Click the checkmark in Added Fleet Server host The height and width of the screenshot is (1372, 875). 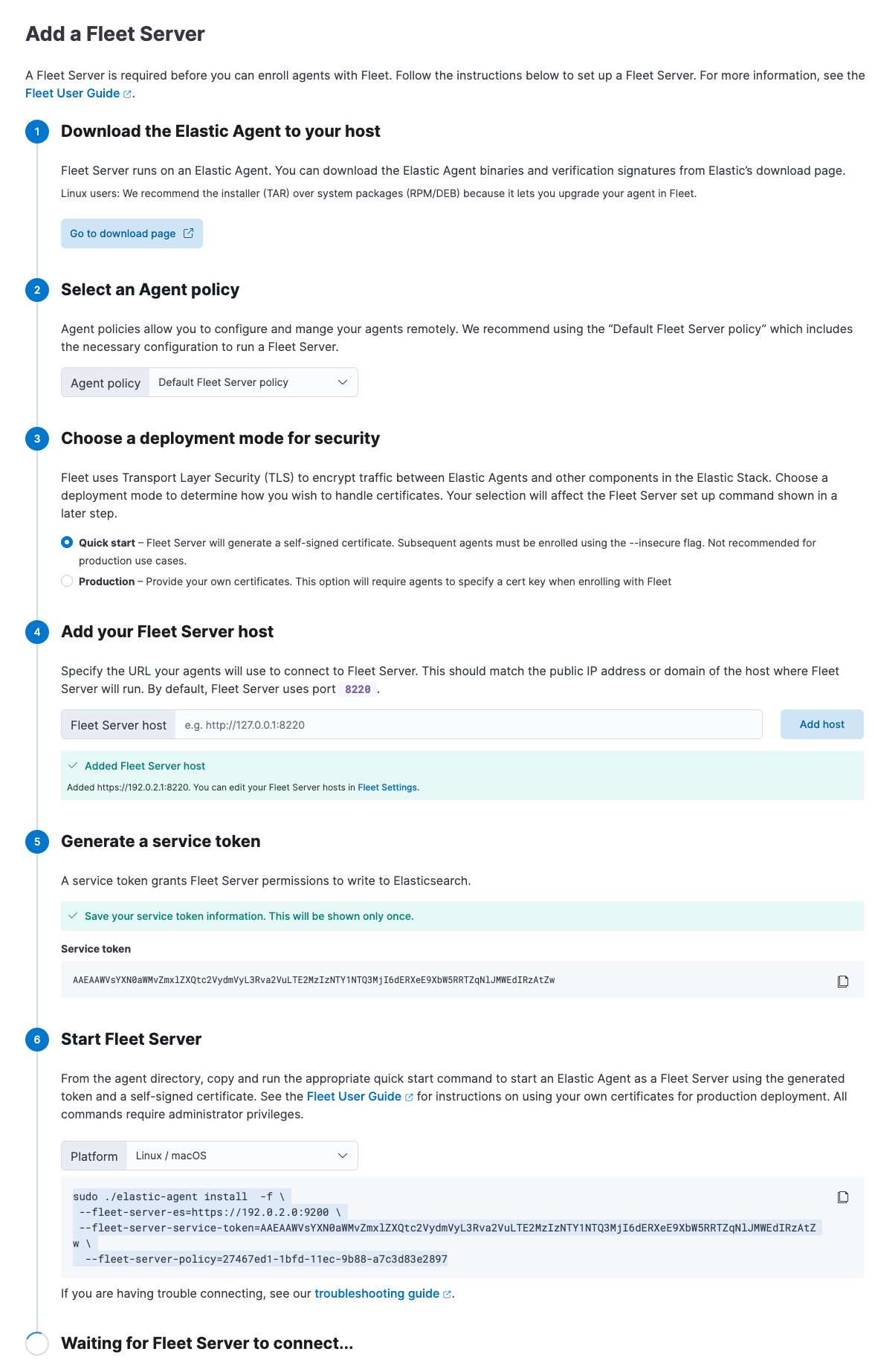(x=74, y=765)
